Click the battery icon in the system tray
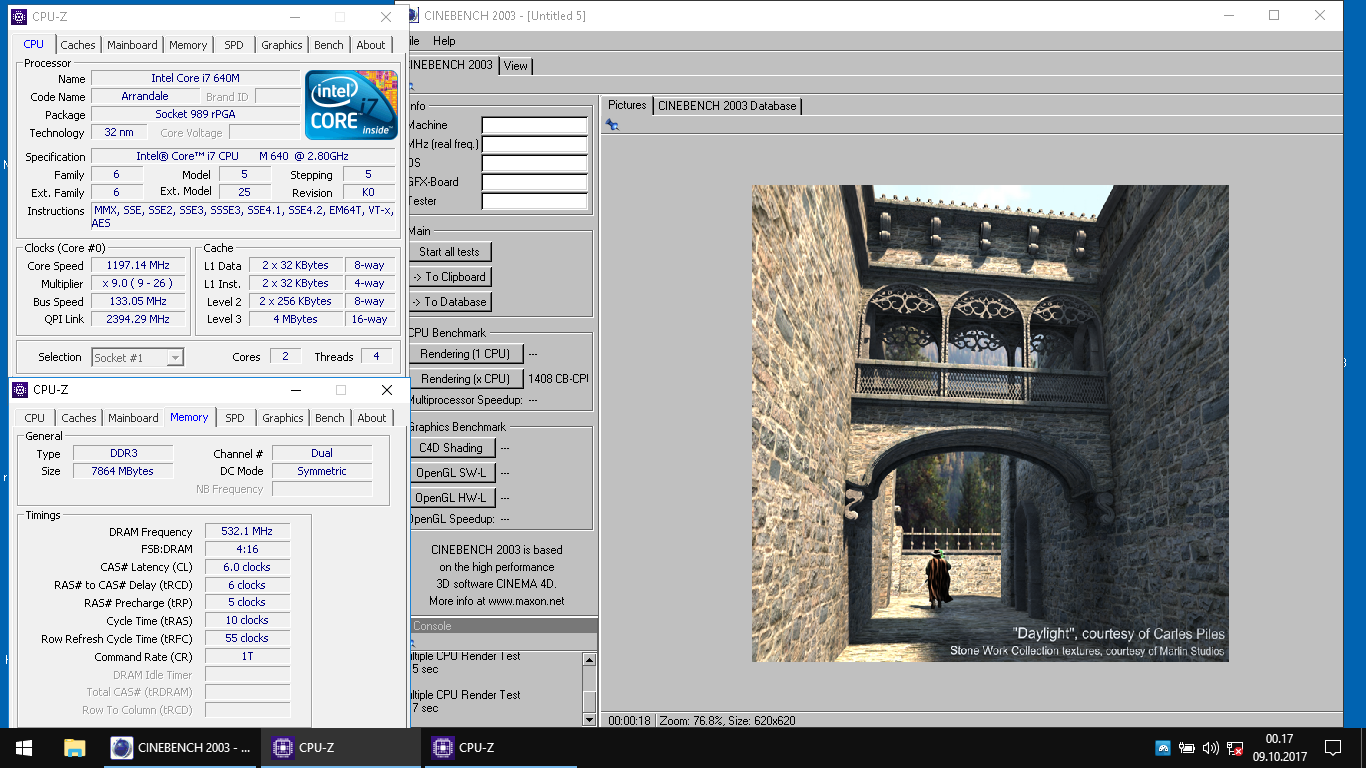The image size is (1366, 768). (x=1187, y=747)
